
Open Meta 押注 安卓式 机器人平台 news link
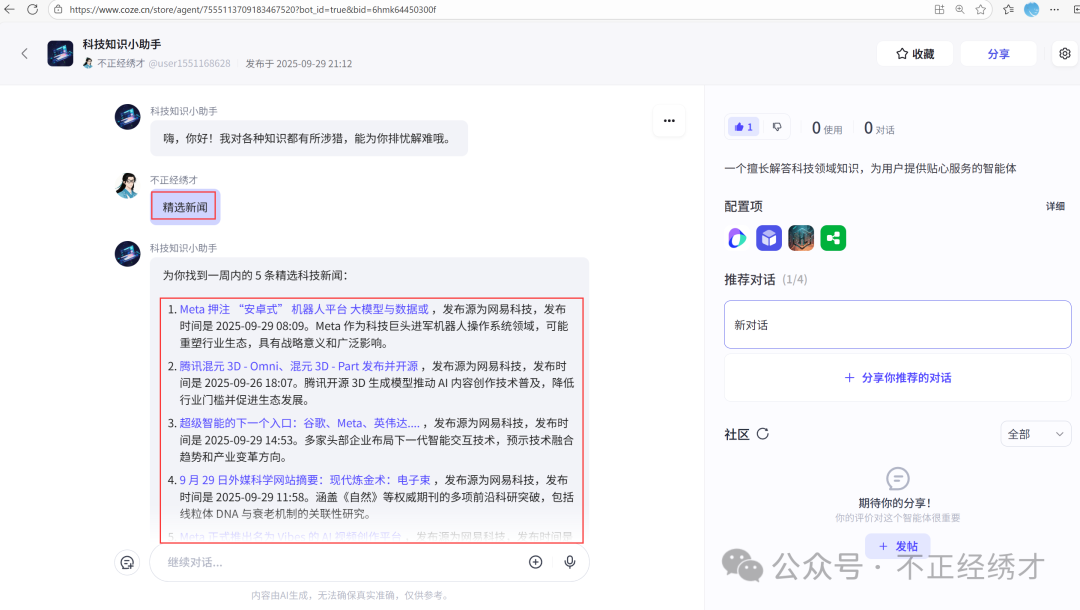[x=304, y=309]
